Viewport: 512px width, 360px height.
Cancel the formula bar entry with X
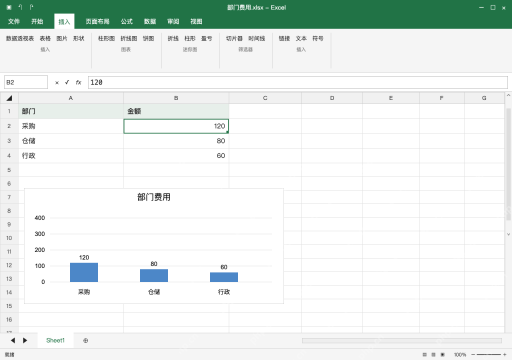[x=57, y=82]
